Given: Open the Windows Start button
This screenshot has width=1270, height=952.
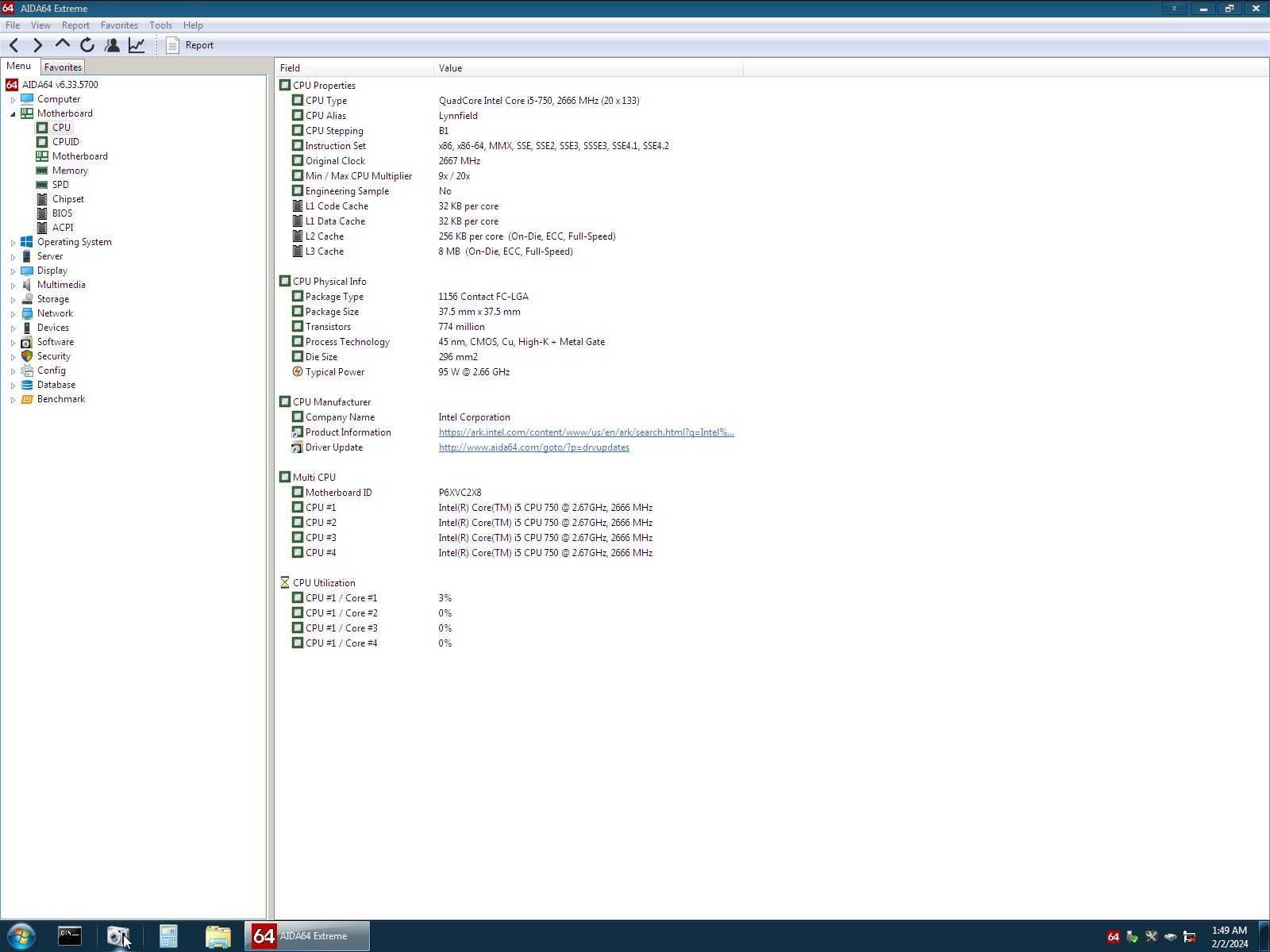Looking at the screenshot, I should point(21,936).
